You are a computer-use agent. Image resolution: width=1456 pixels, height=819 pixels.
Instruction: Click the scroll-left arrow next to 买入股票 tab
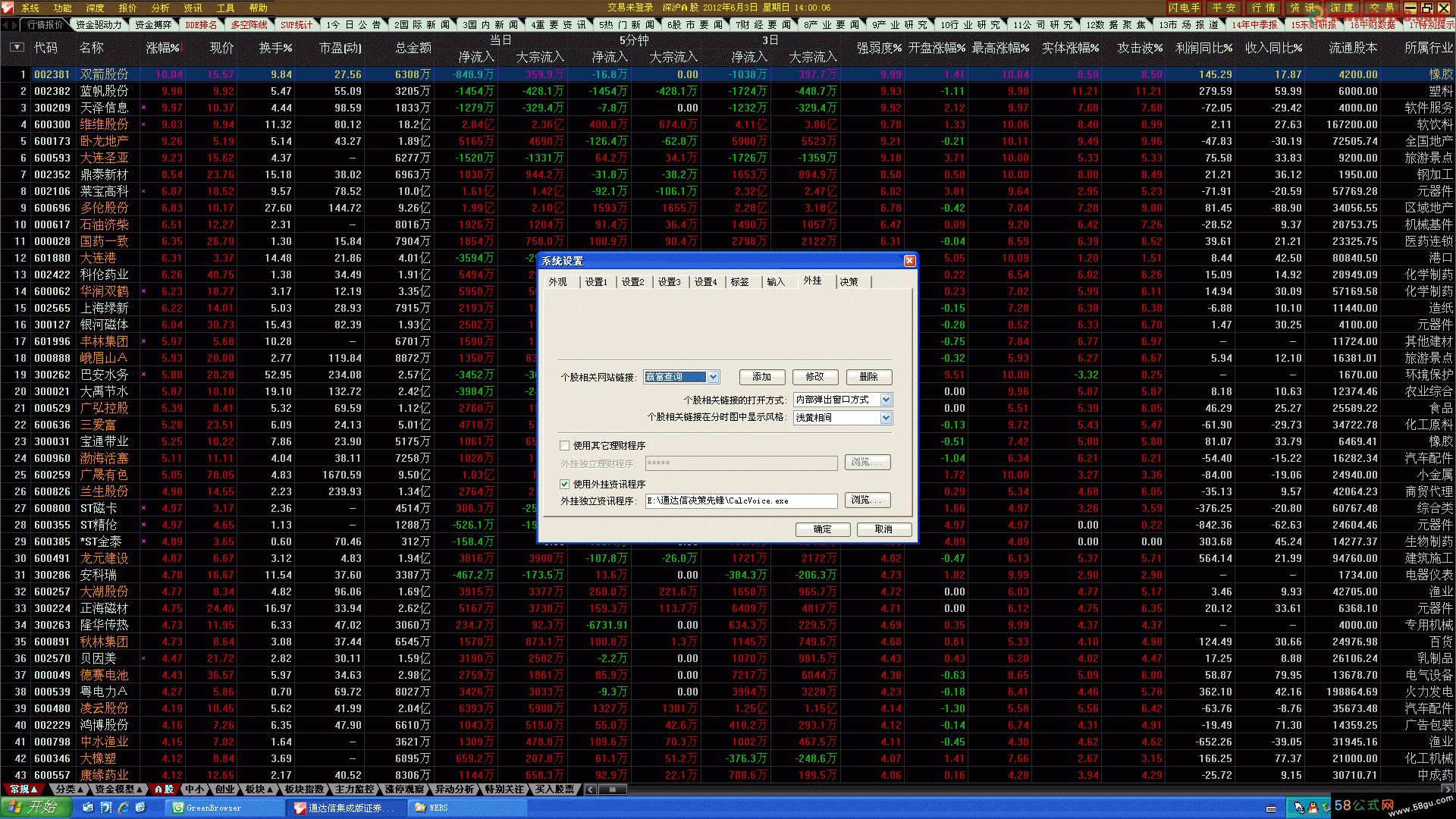pyautogui.click(x=591, y=789)
